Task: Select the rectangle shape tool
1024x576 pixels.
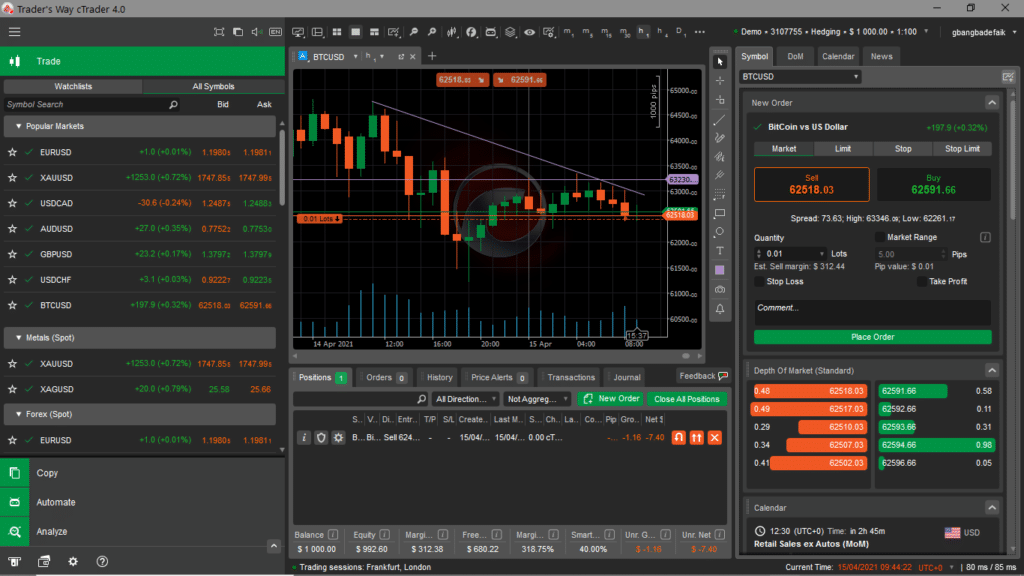Action: tap(720, 214)
